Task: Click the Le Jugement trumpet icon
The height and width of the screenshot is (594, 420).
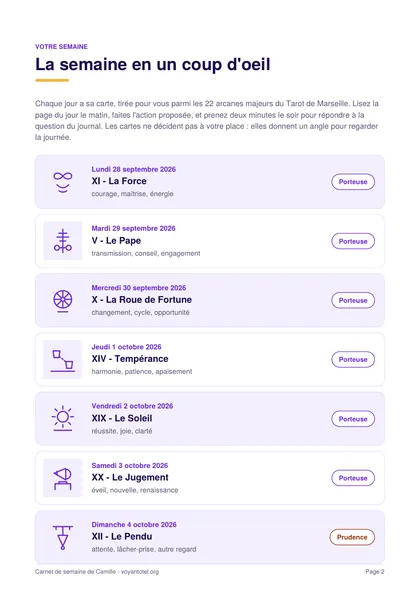Action: pos(62,478)
